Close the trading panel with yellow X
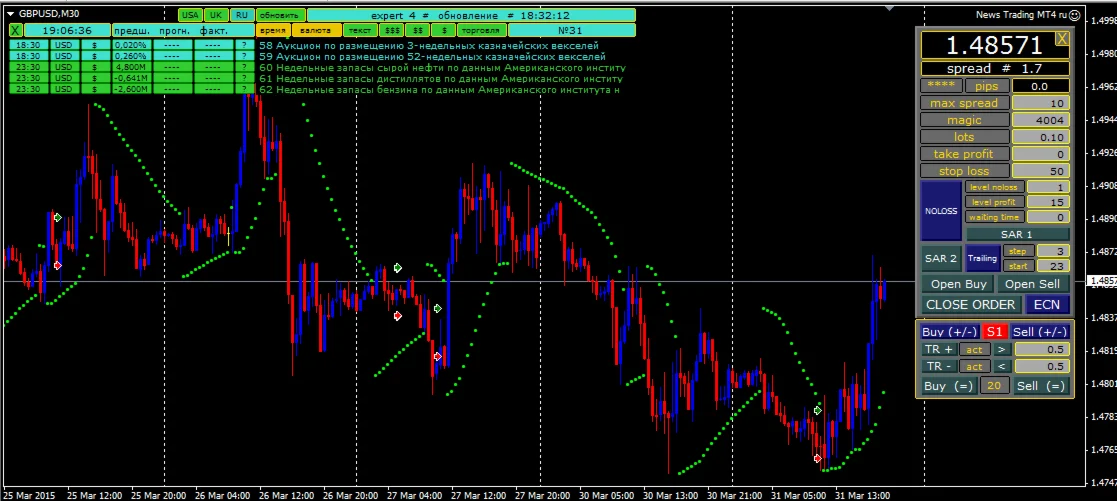The height and width of the screenshot is (501, 1117). tap(1061, 39)
